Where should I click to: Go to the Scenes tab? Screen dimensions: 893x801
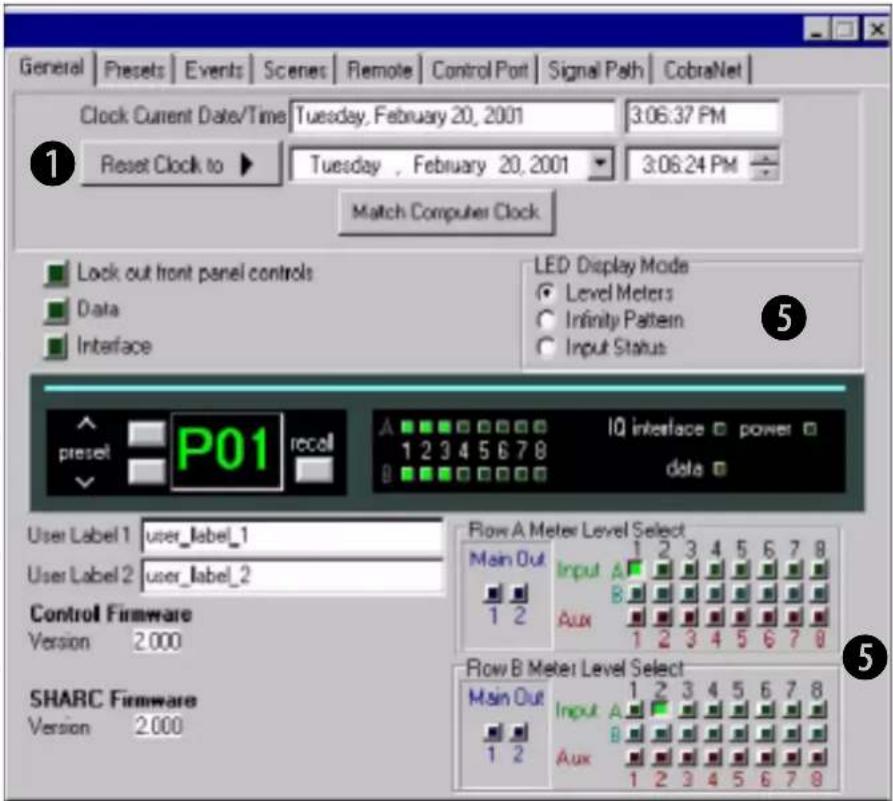294,70
